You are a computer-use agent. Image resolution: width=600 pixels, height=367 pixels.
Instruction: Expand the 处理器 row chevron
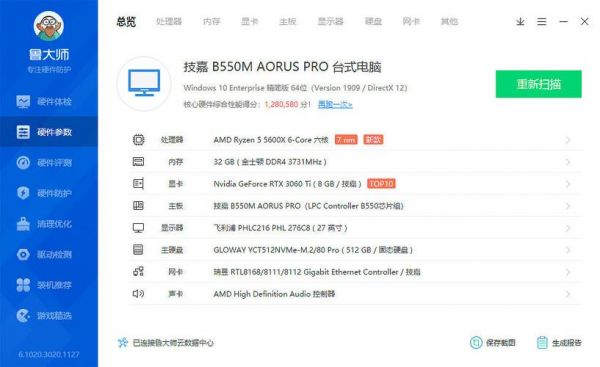568,140
